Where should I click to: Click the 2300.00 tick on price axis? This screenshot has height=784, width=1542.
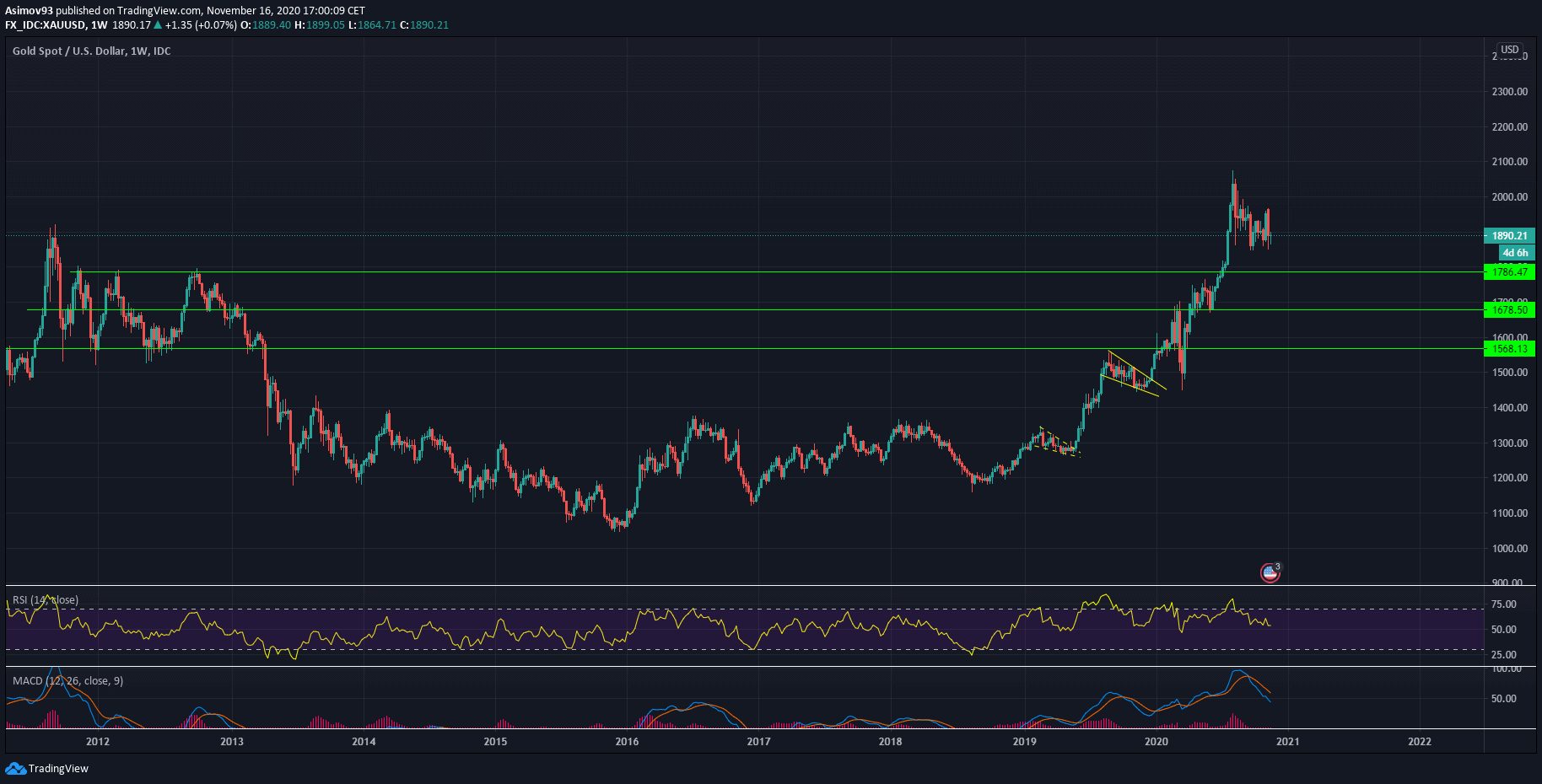[x=1509, y=92]
